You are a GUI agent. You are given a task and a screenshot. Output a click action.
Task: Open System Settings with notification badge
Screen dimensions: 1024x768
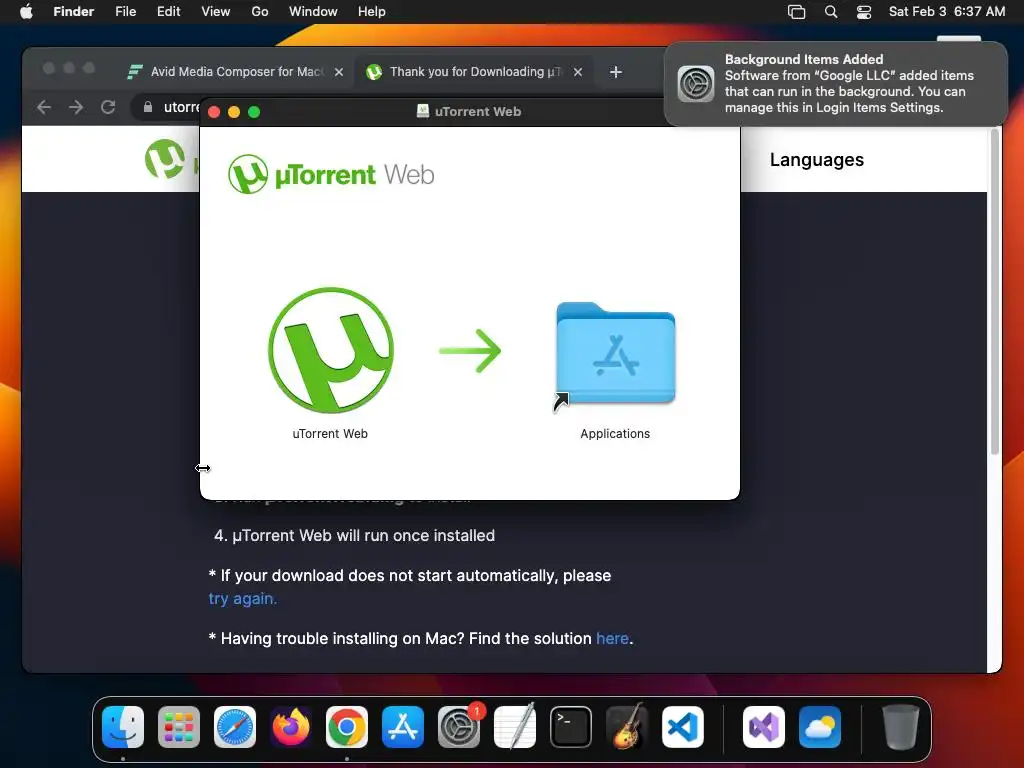click(459, 727)
